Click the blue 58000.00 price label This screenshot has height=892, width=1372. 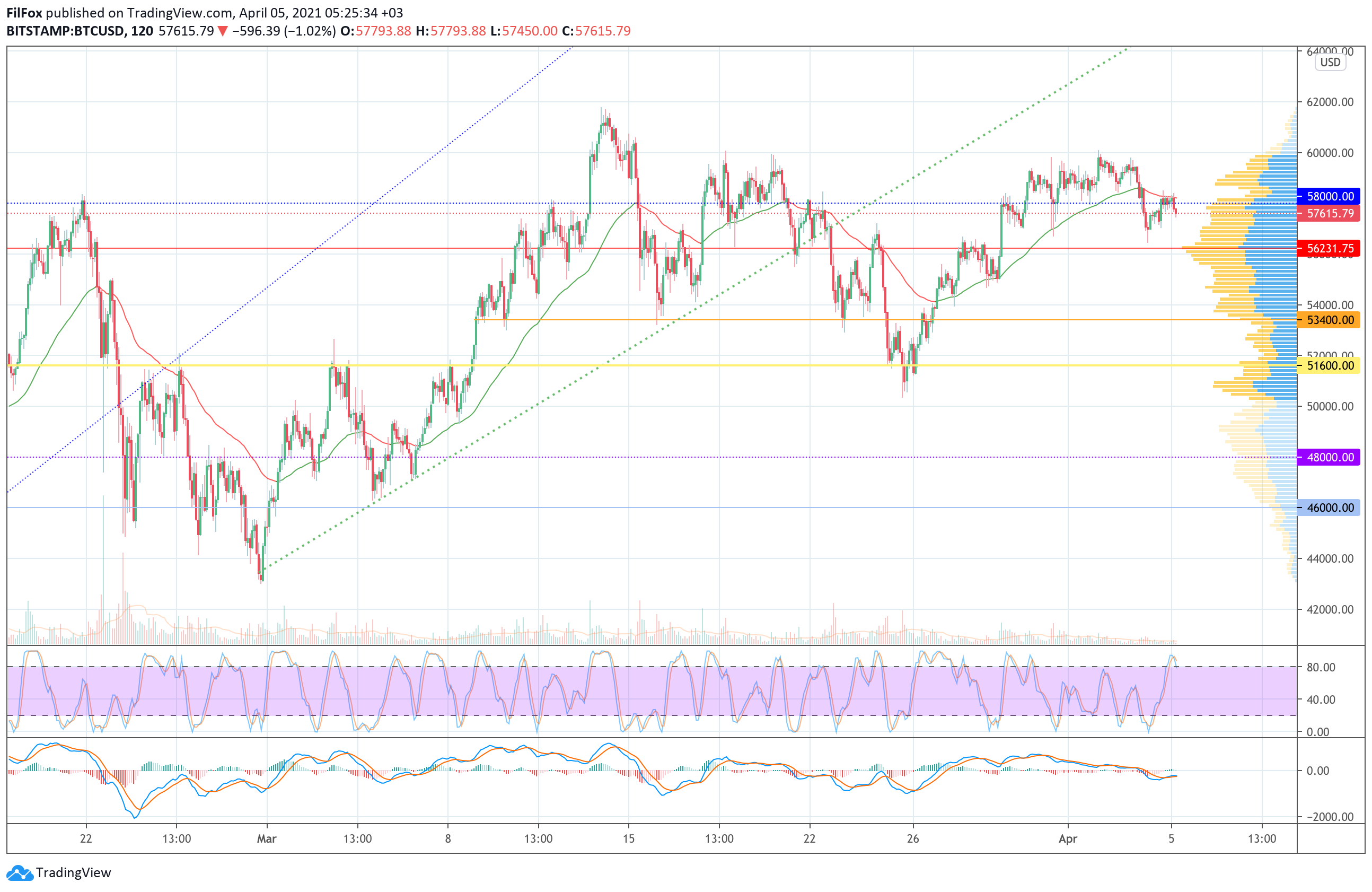pyautogui.click(x=1329, y=196)
